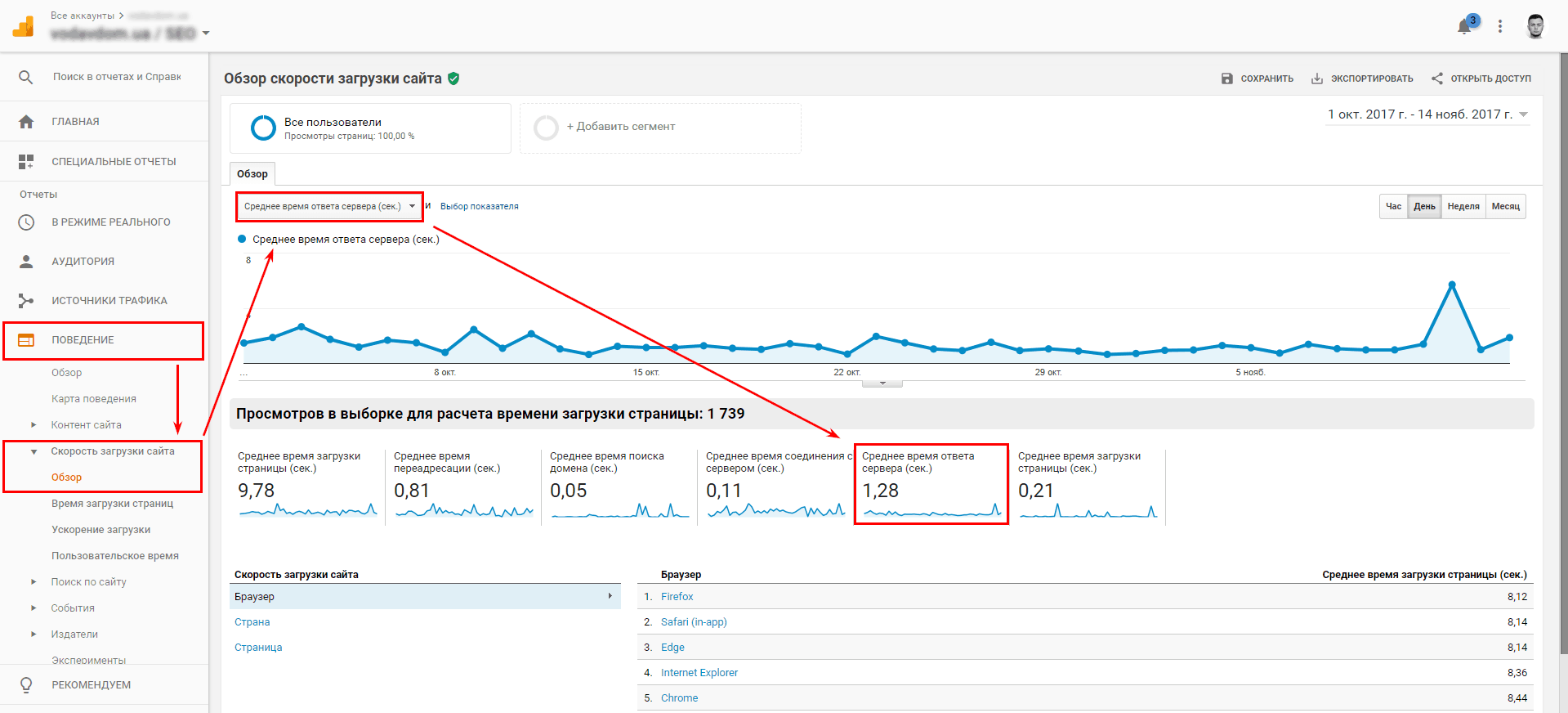Select the Обзор tab above the chart
The image size is (1568, 713).
(x=252, y=174)
